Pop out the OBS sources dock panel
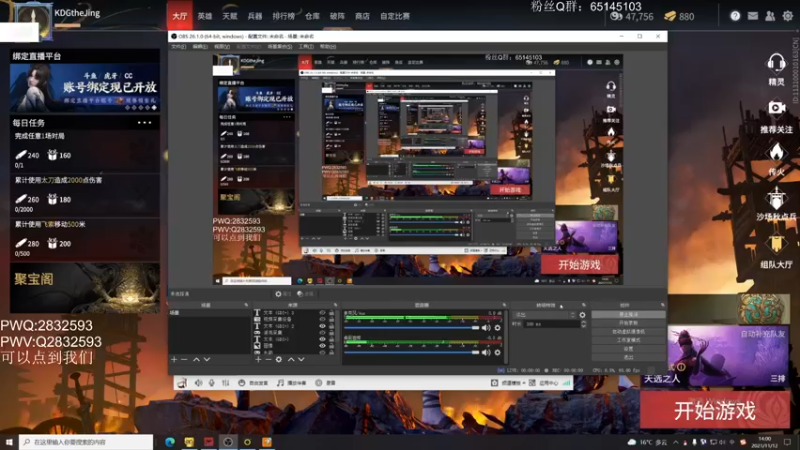800x450 pixels. pyautogui.click(x=335, y=305)
